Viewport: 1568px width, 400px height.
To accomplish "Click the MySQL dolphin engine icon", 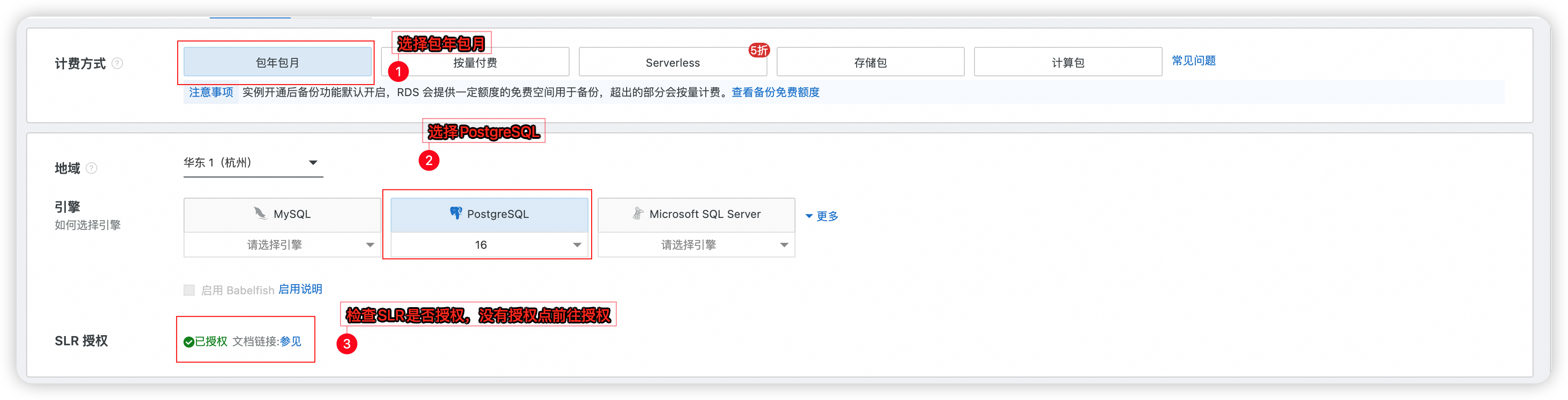I will 260,213.
